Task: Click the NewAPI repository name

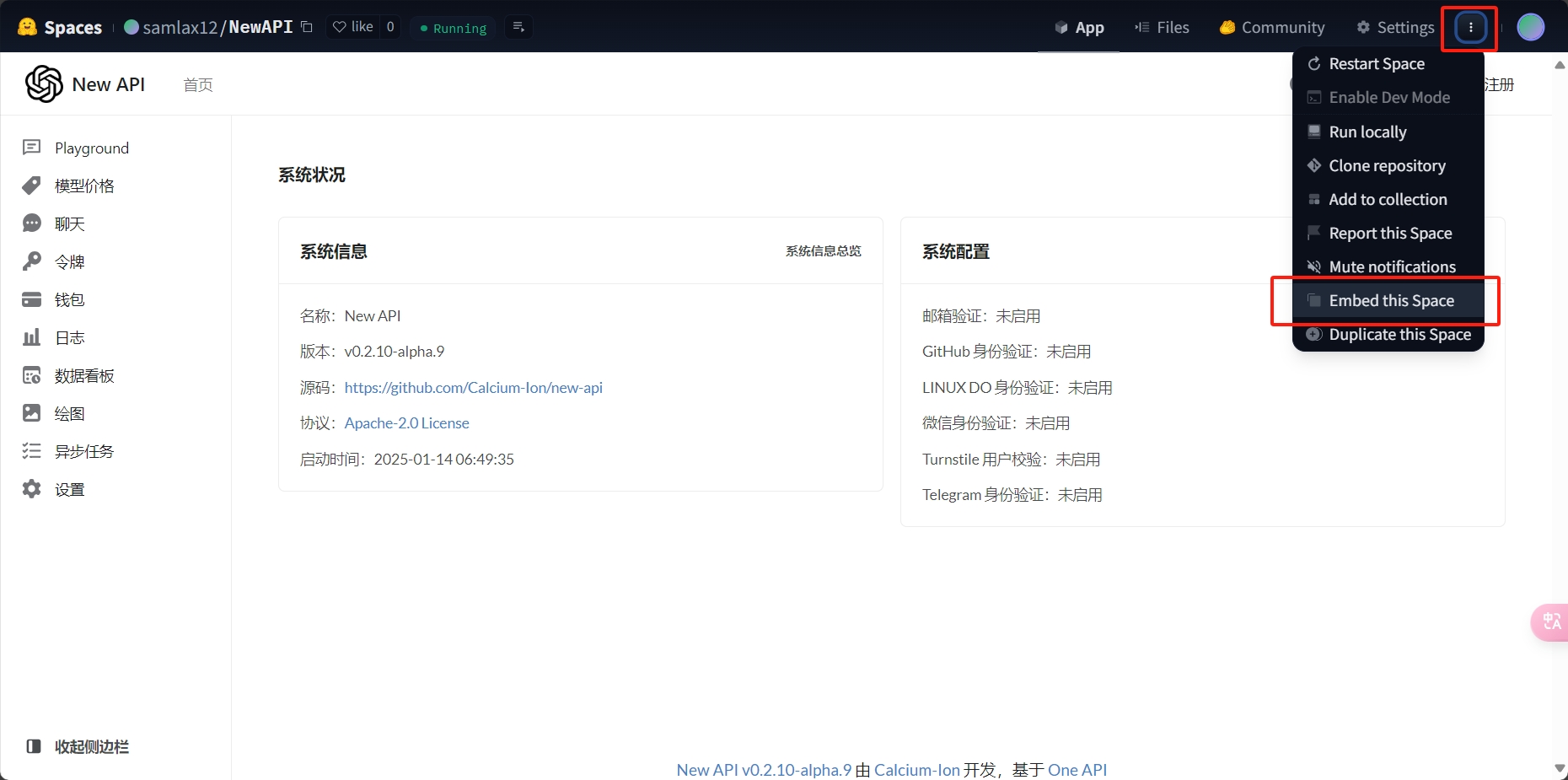Action: click(260, 27)
